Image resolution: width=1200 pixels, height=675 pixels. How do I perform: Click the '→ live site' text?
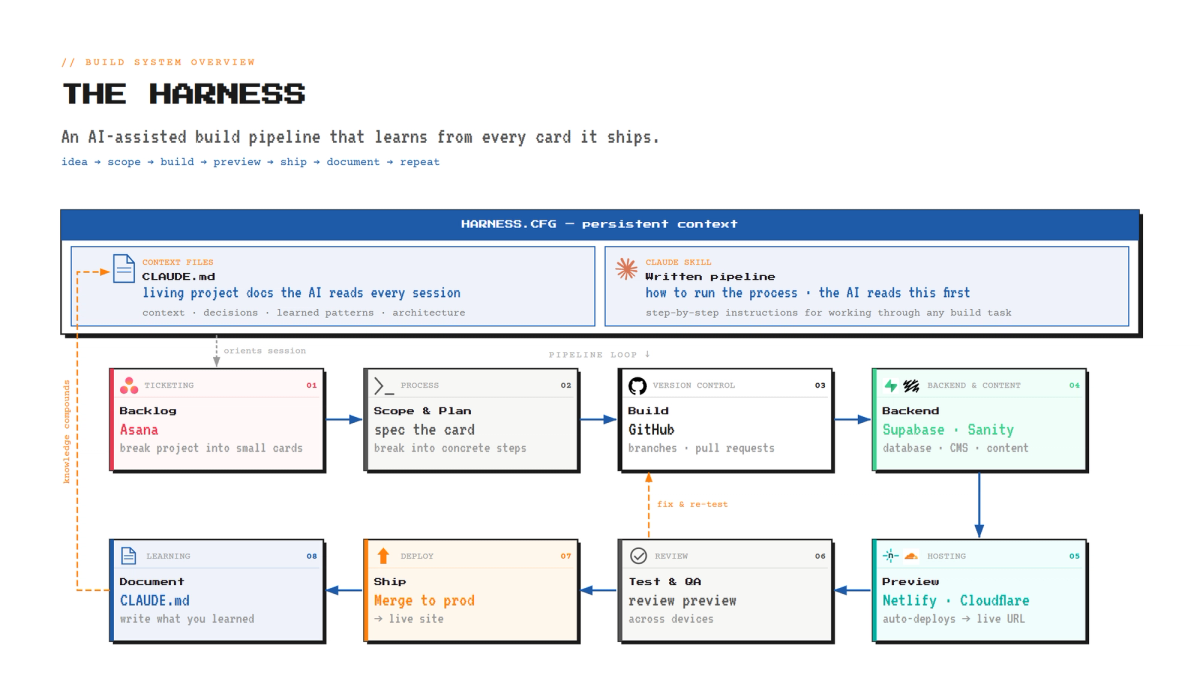coord(409,619)
